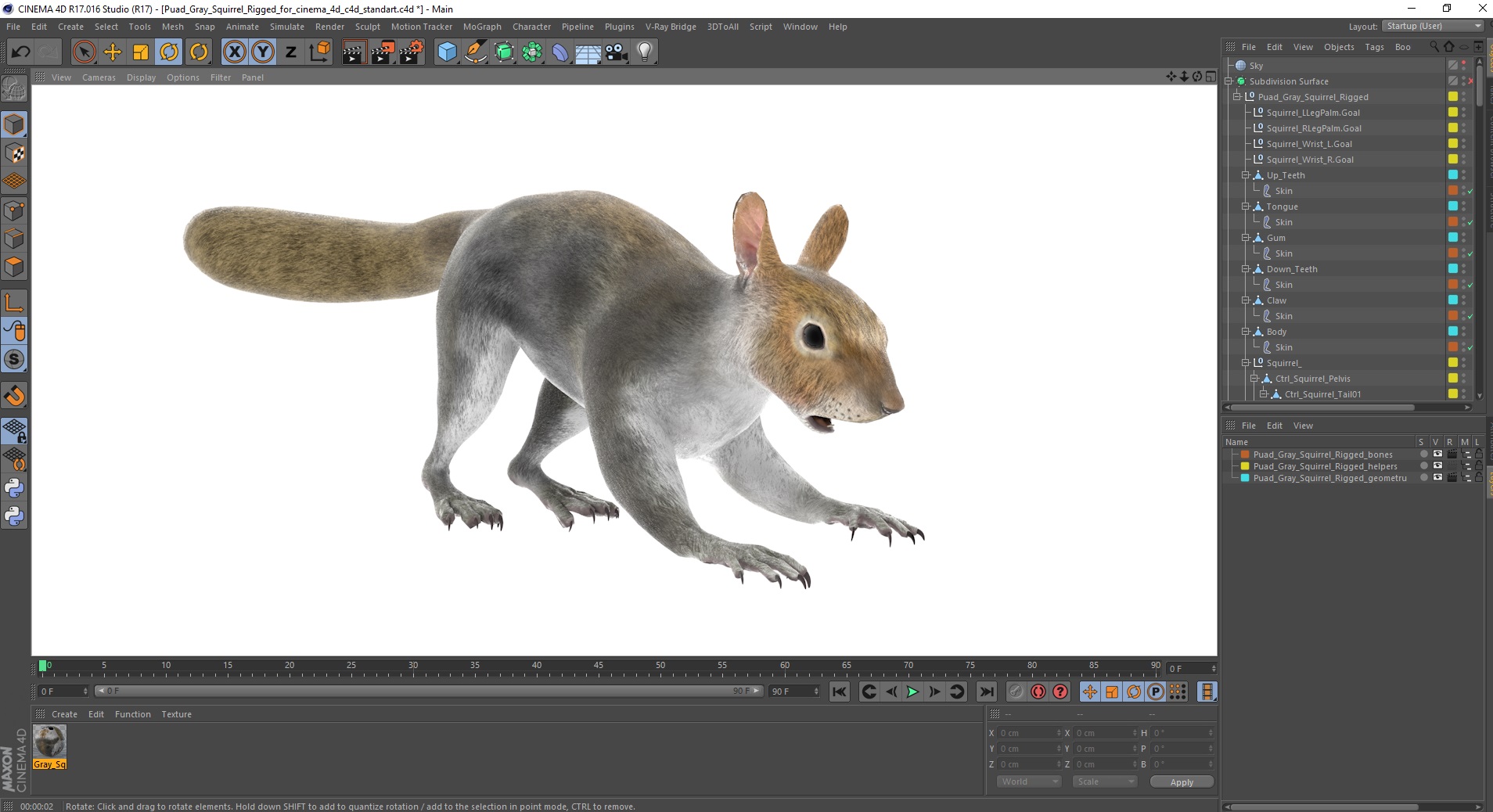Click the Apply button
Image resolution: width=1493 pixels, height=812 pixels.
coord(1182,782)
